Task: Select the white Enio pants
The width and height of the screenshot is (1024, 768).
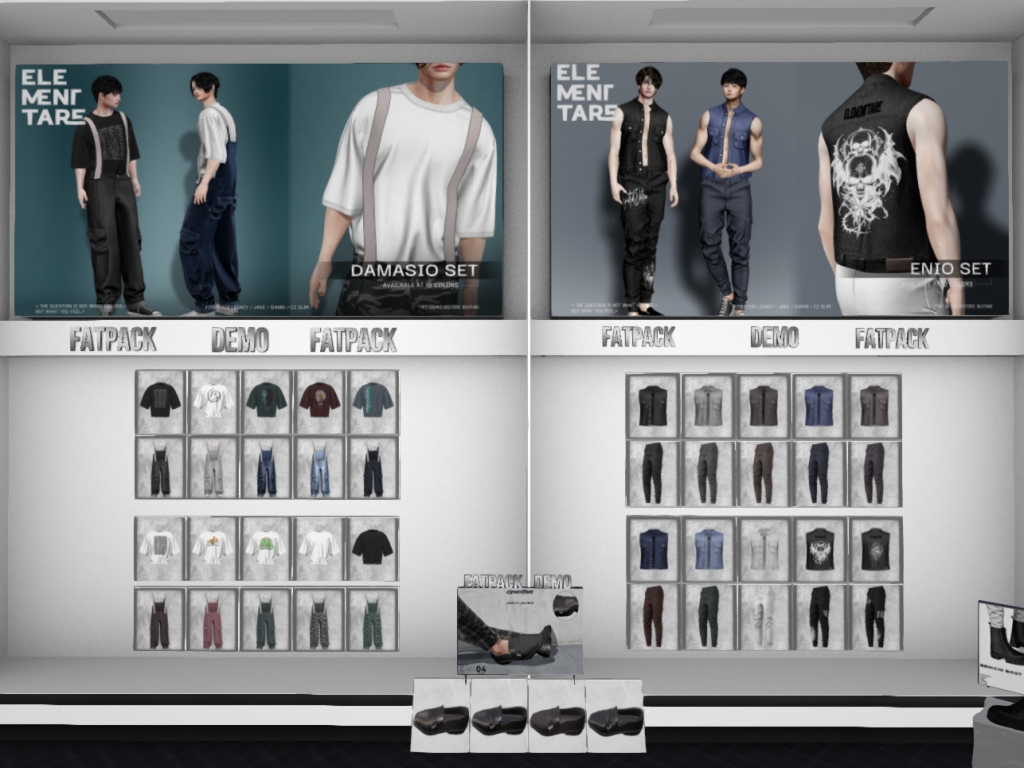Action: pos(765,616)
